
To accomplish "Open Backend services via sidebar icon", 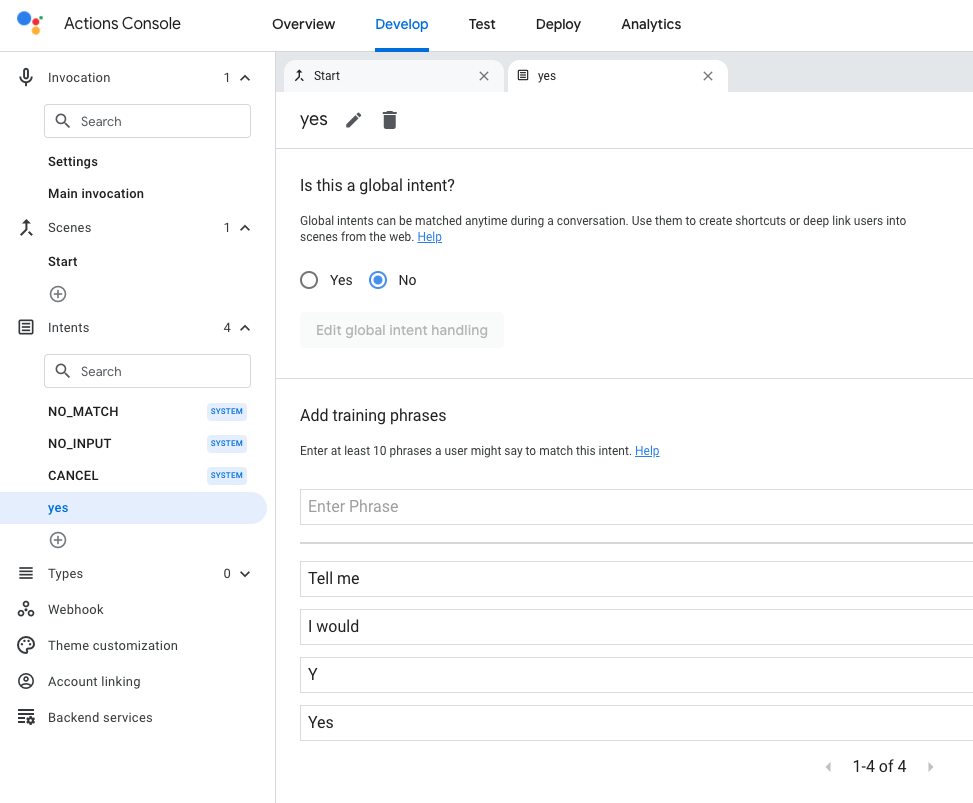I will click(25, 717).
